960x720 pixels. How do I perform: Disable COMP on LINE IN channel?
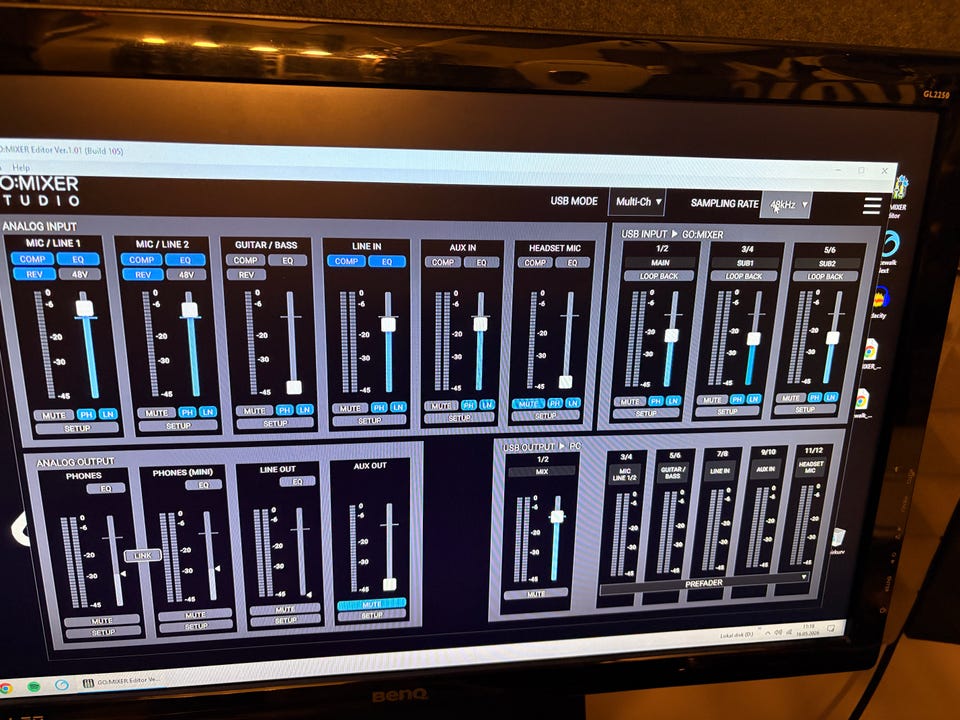(346, 261)
